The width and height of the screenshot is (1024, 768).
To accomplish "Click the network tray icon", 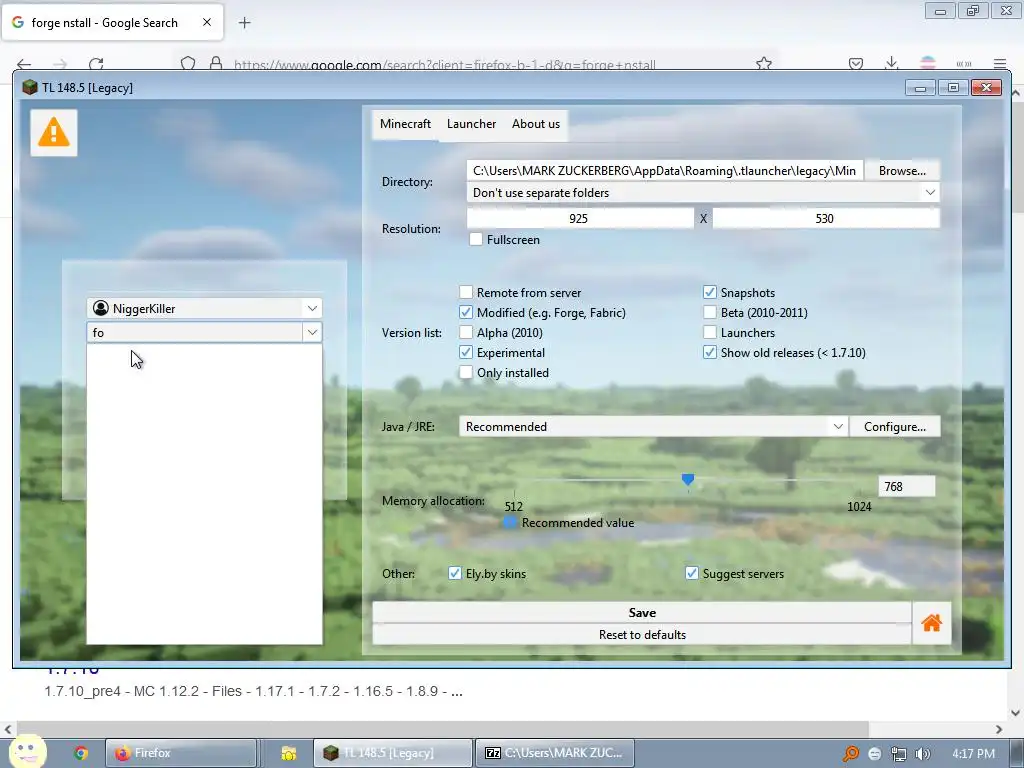I will pyautogui.click(x=899, y=754).
